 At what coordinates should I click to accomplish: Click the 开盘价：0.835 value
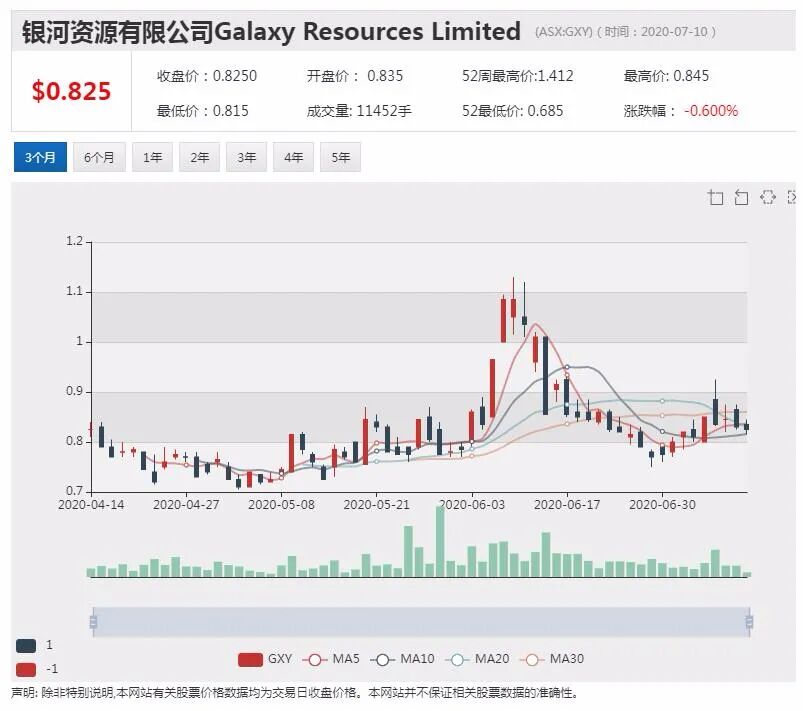355,76
